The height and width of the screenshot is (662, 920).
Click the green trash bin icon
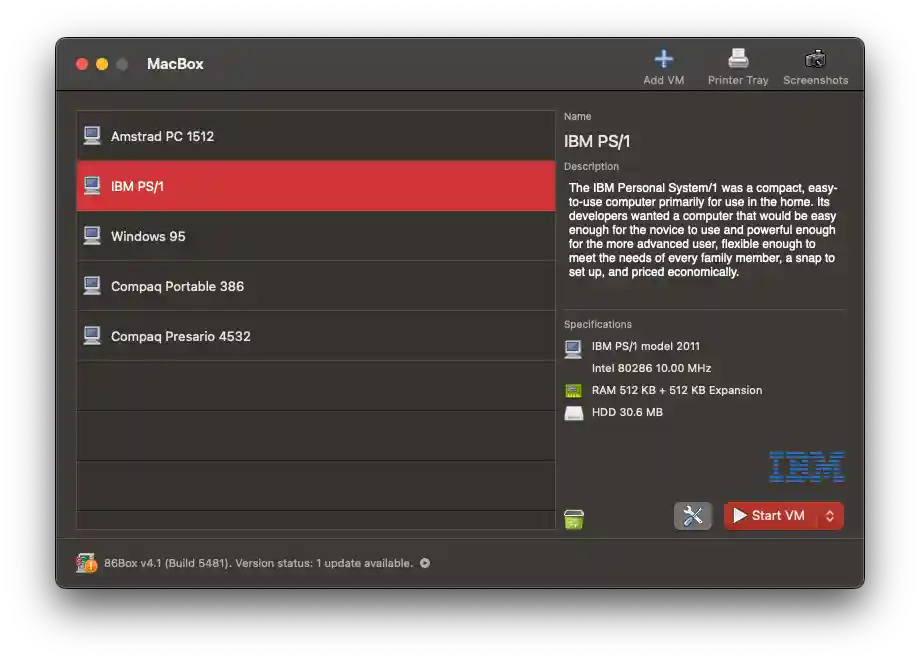click(x=574, y=519)
